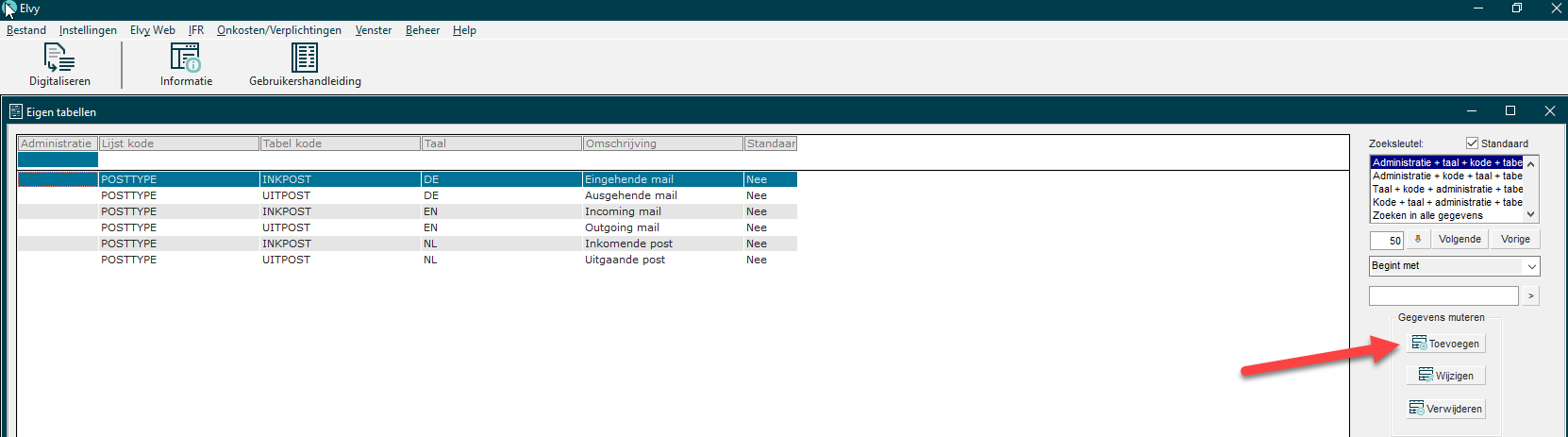Open the Onkosten/Verplichtingen menu

pos(279,30)
